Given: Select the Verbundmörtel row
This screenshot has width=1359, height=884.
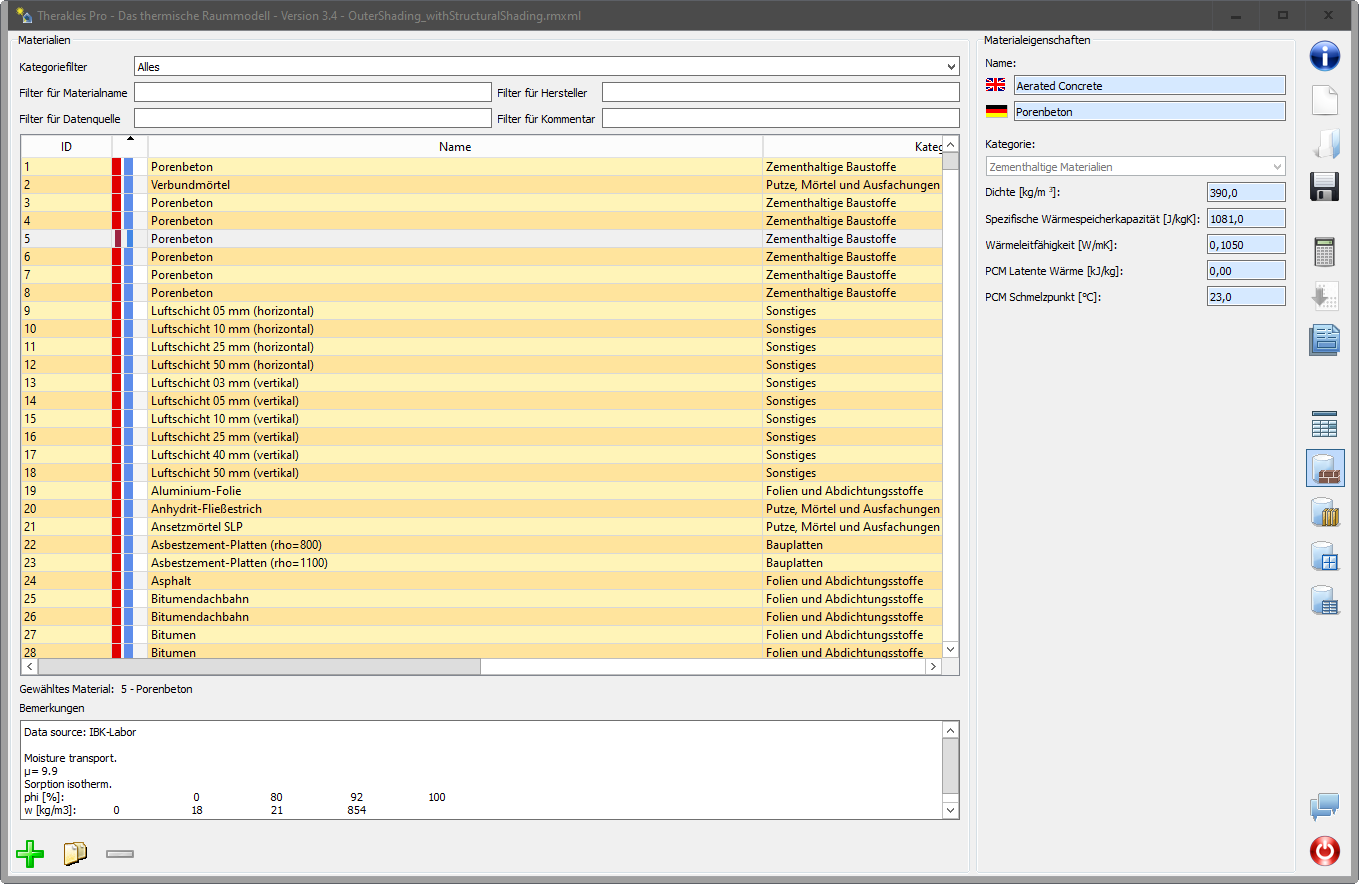Looking at the screenshot, I should tap(481, 185).
